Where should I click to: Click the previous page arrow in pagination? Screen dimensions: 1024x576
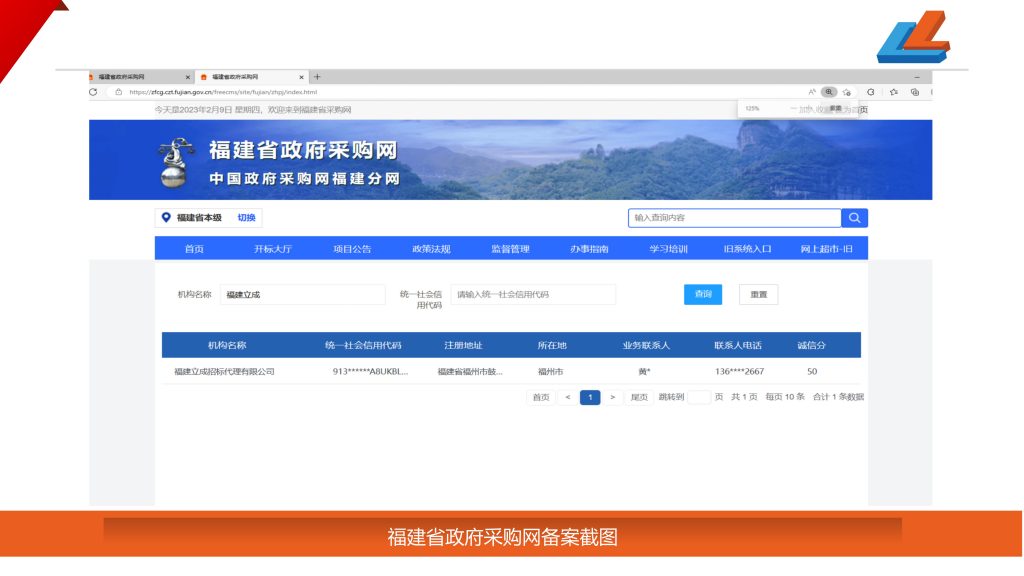(568, 398)
